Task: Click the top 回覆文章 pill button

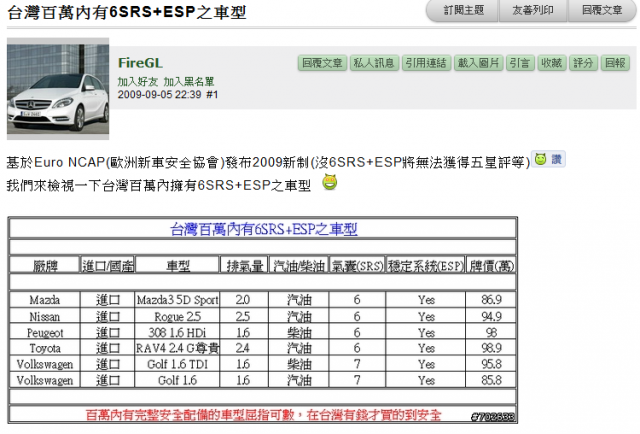Action: click(602, 10)
